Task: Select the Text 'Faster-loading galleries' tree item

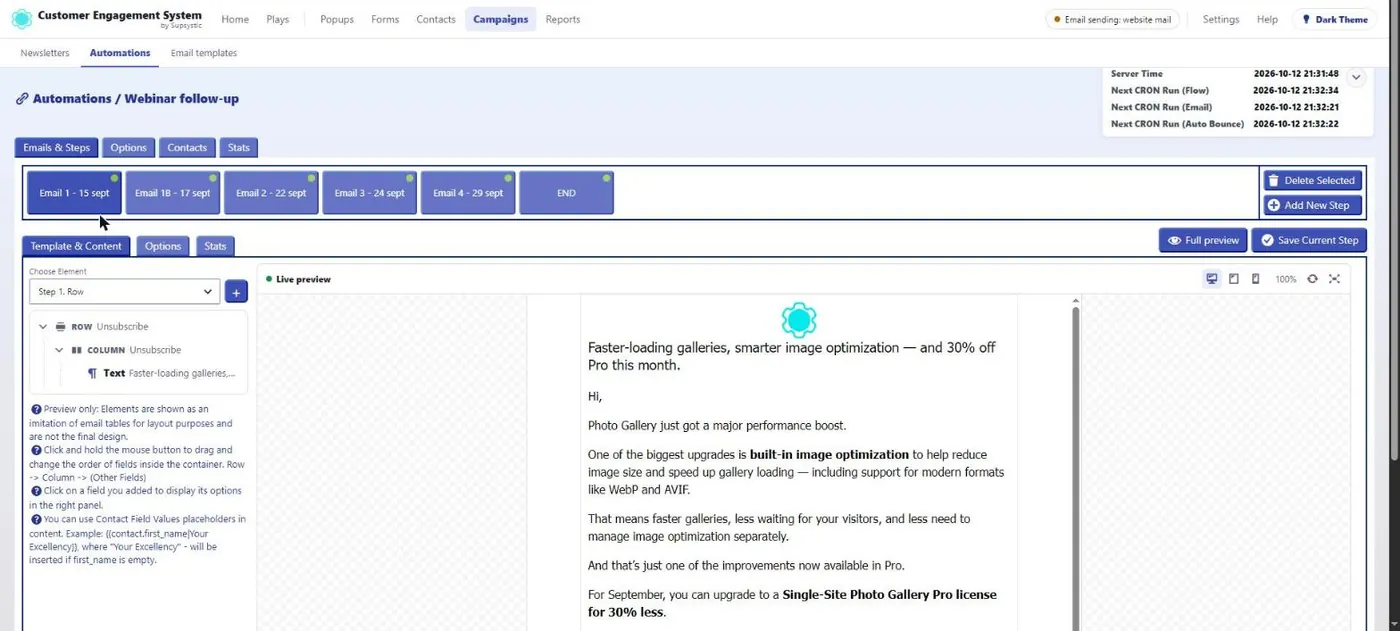Action: (x=162, y=373)
